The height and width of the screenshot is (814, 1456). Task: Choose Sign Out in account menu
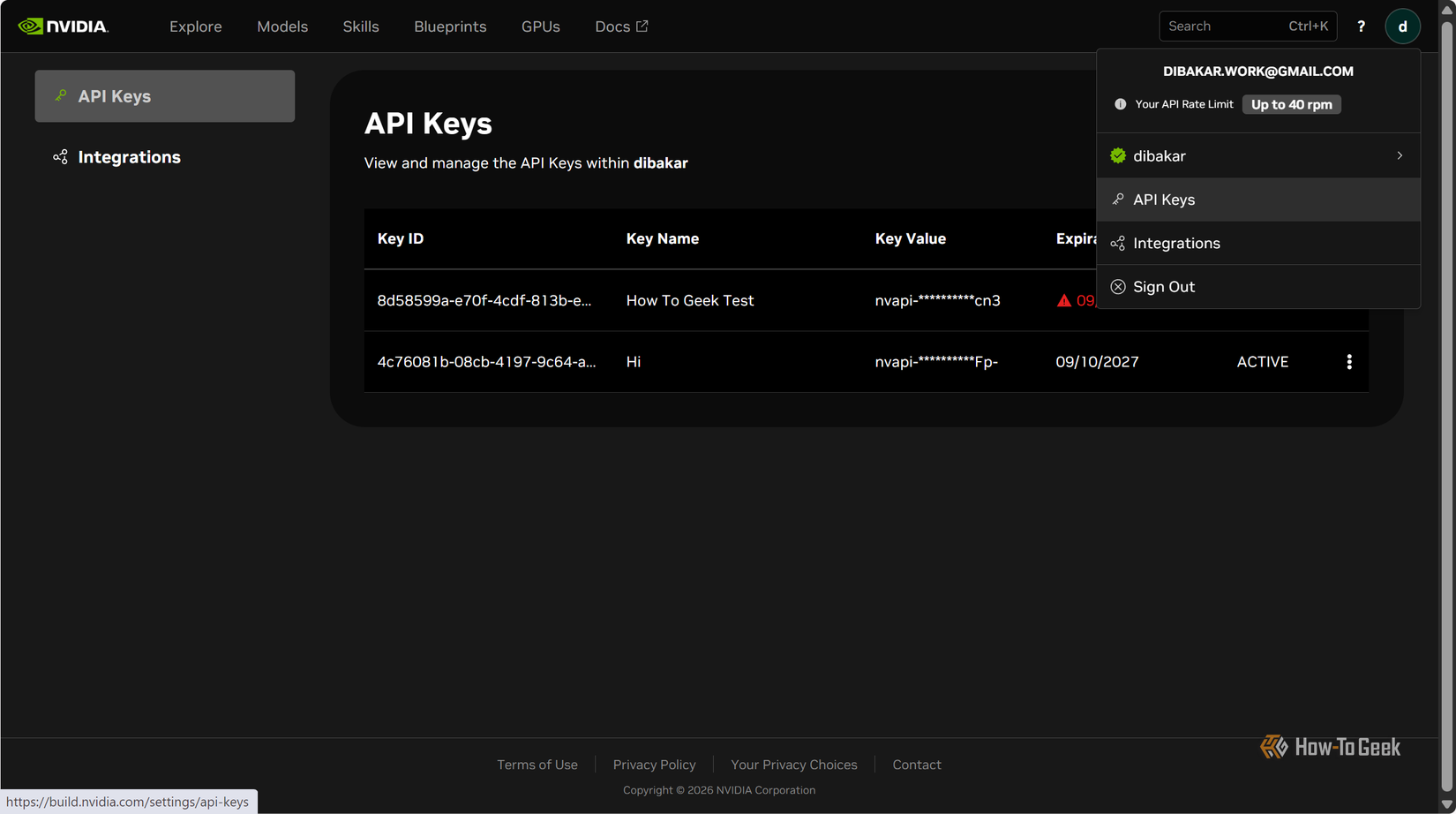click(1258, 287)
